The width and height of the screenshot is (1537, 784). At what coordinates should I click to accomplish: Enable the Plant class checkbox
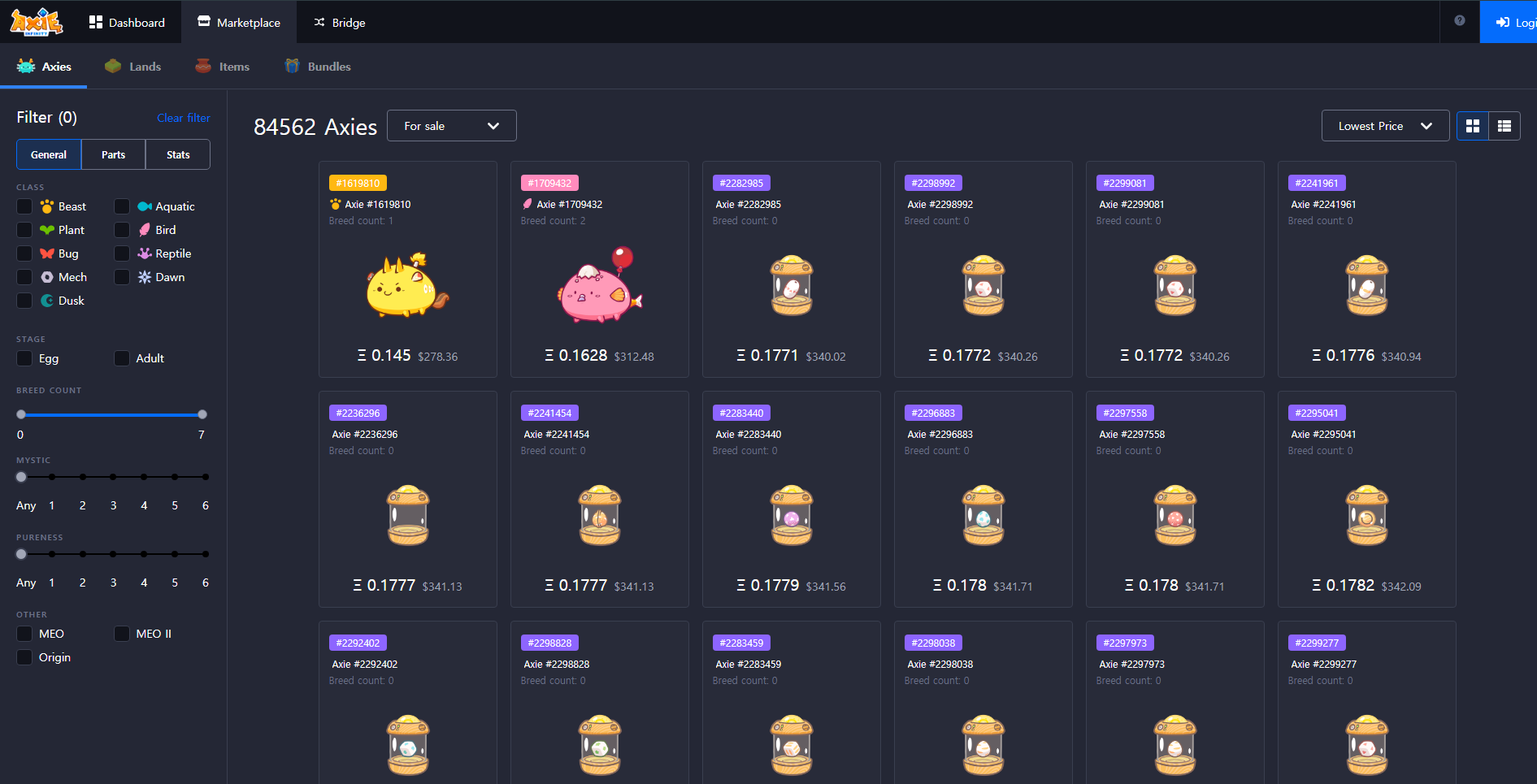[24, 230]
